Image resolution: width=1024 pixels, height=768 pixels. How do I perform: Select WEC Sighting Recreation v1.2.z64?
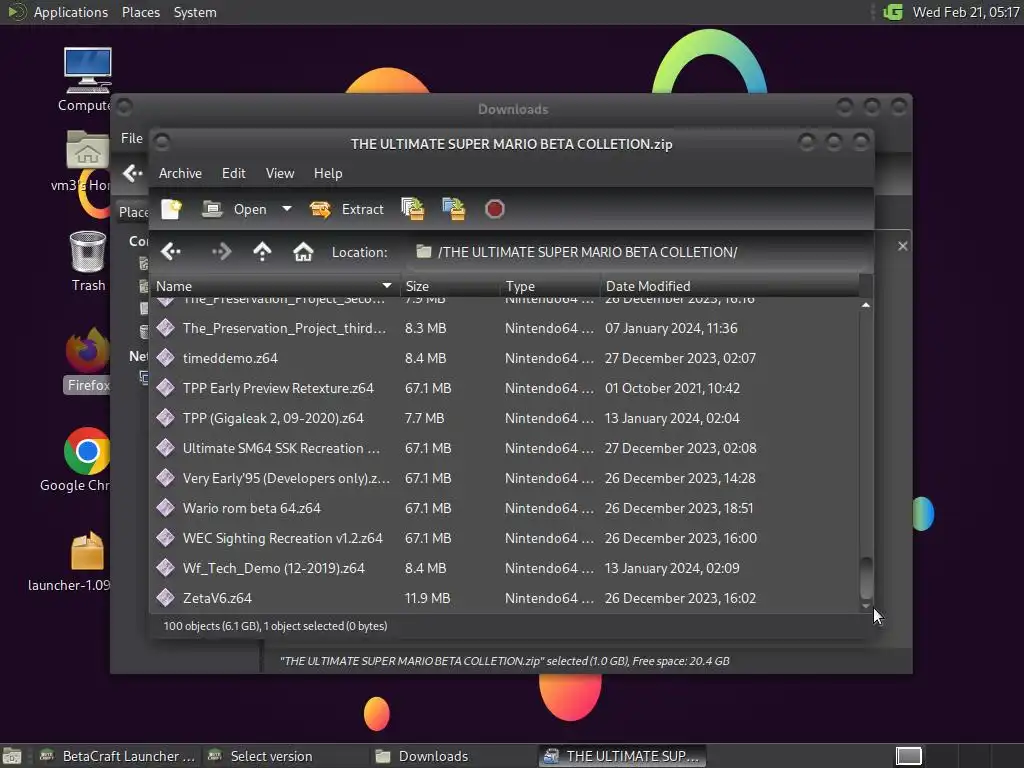coord(504,538)
